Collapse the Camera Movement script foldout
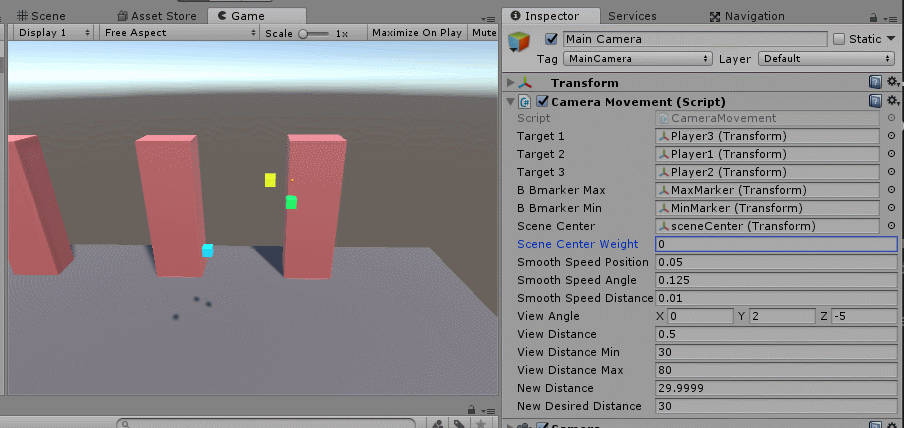 tap(510, 102)
